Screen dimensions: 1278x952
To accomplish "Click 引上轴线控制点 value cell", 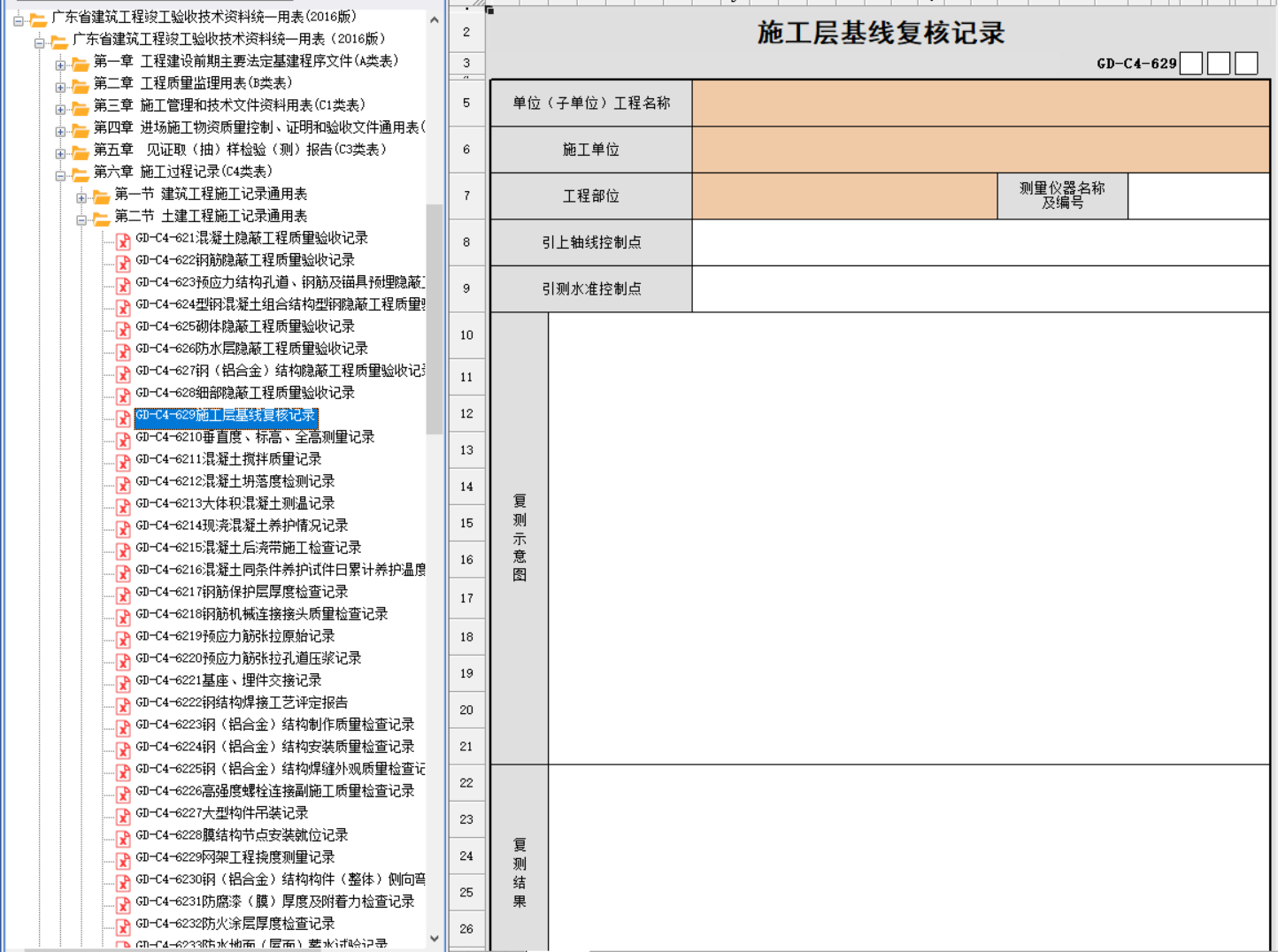I will [981, 242].
